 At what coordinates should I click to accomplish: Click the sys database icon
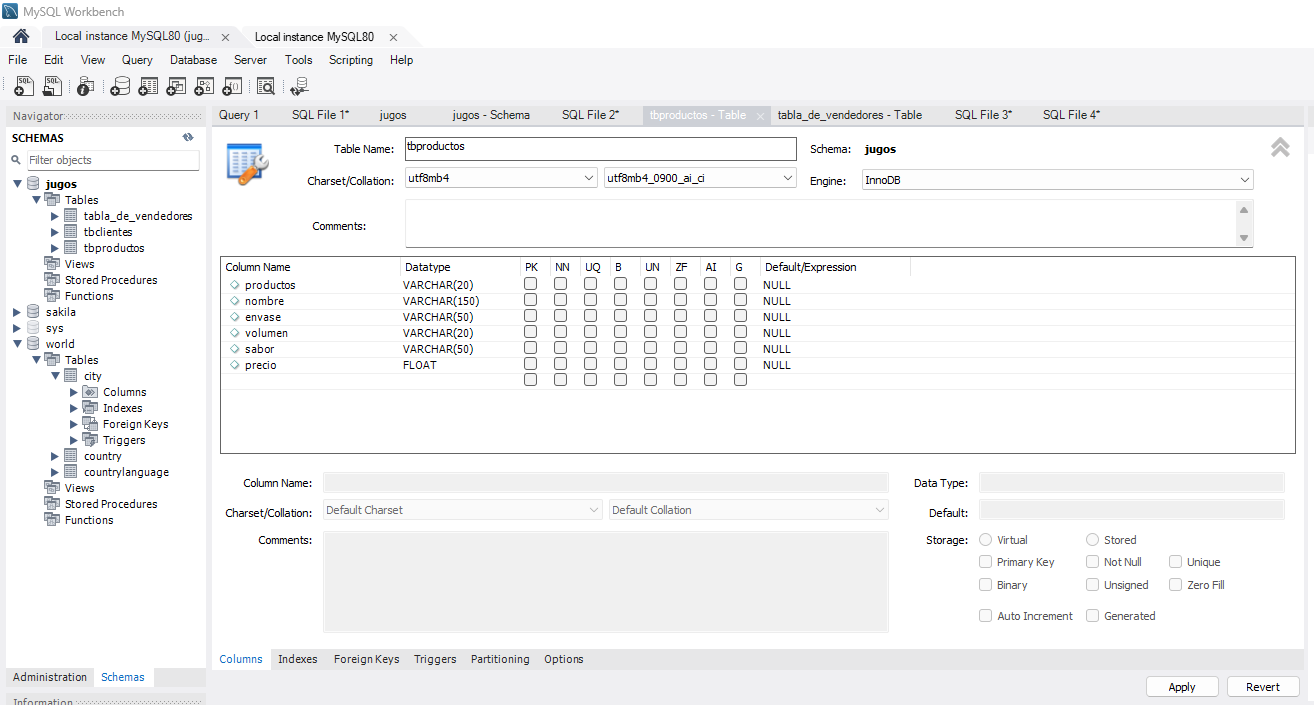[x=34, y=328]
